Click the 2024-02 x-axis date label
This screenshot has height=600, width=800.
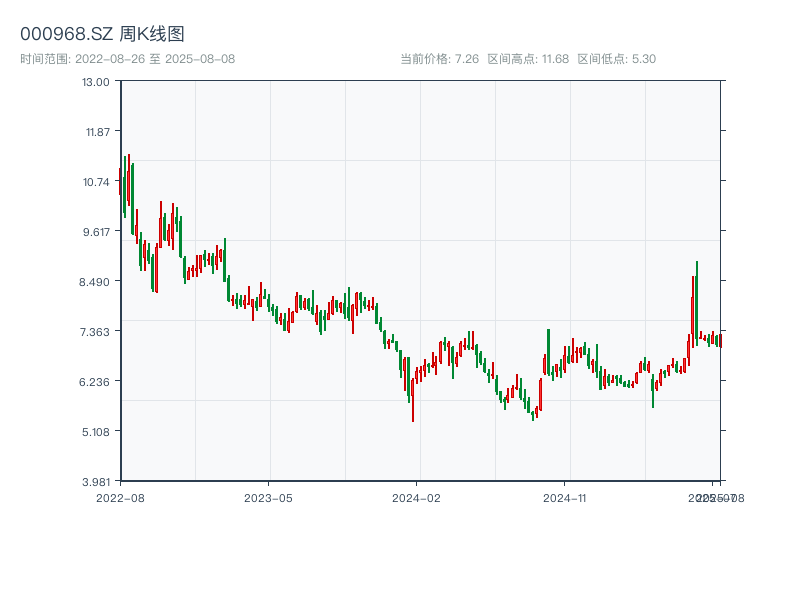(417, 497)
